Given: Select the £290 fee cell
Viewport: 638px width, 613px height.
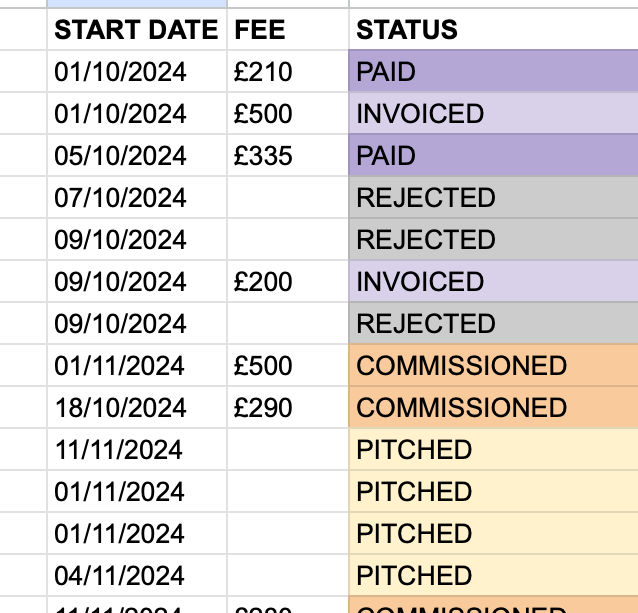Looking at the screenshot, I should tap(288, 407).
